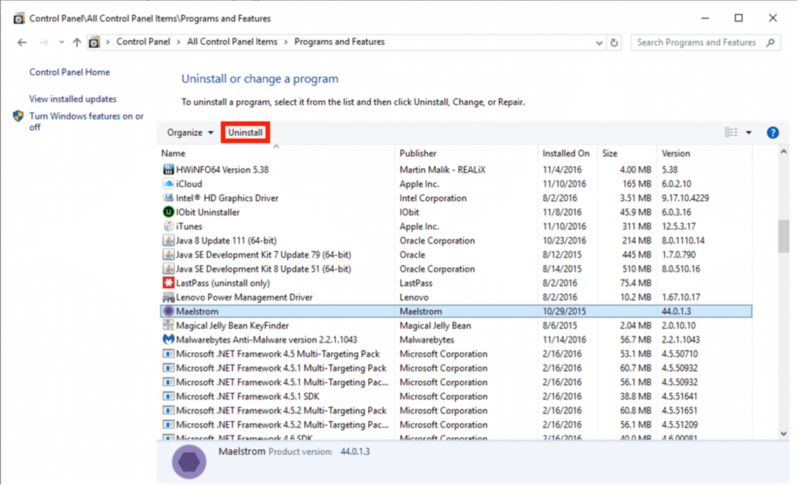Click the Java SE Development Kit 7 icon

pyautogui.click(x=168, y=254)
